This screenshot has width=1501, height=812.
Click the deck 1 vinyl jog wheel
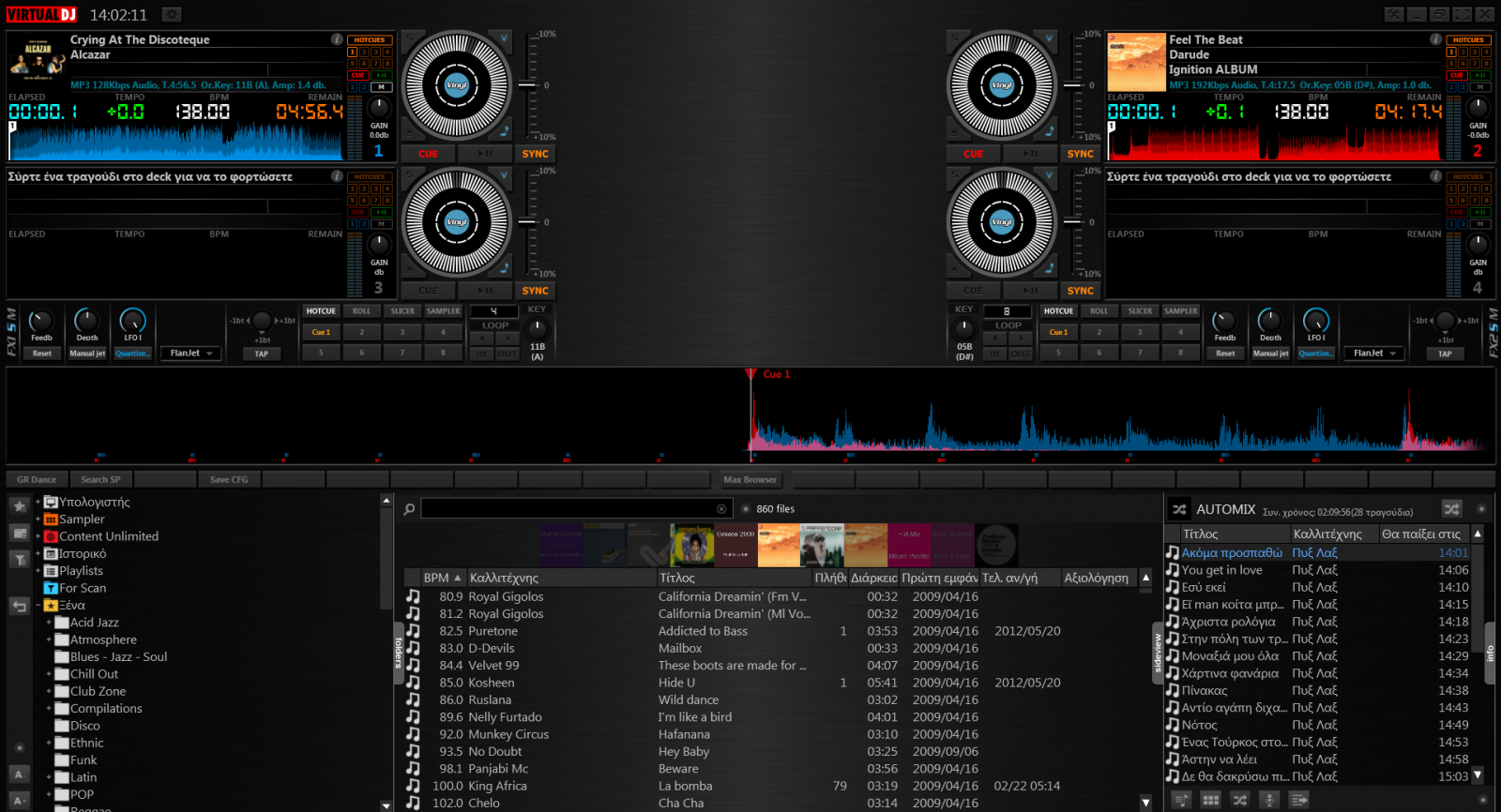(x=457, y=85)
